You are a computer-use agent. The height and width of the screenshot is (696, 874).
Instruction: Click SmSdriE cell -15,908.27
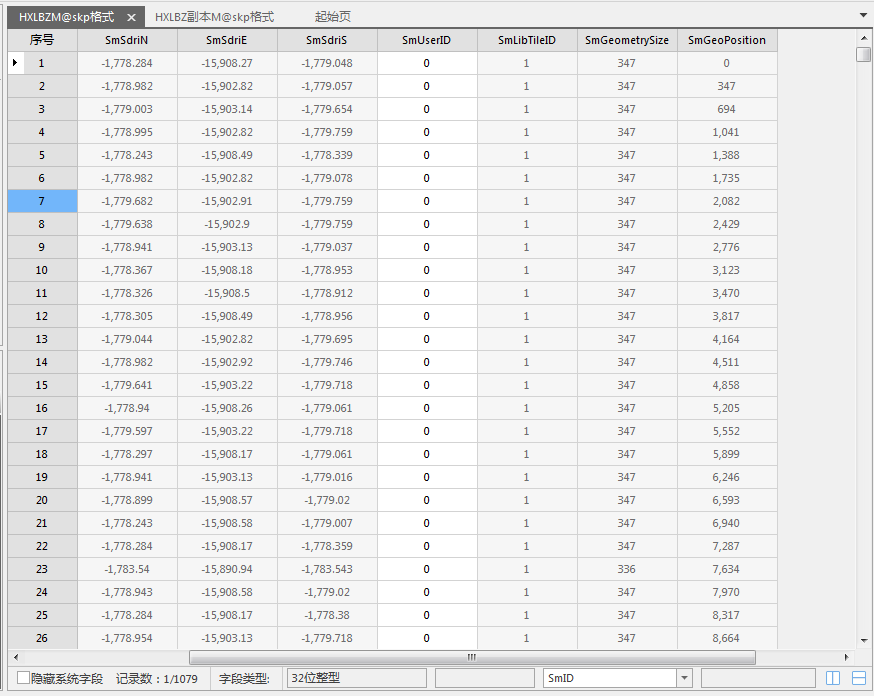(227, 63)
